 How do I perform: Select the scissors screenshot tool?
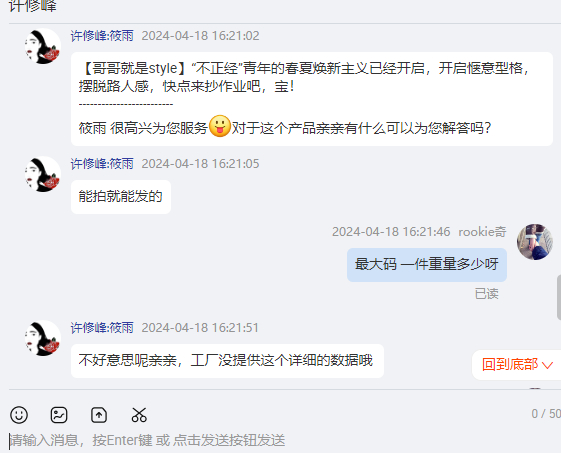pyautogui.click(x=139, y=415)
